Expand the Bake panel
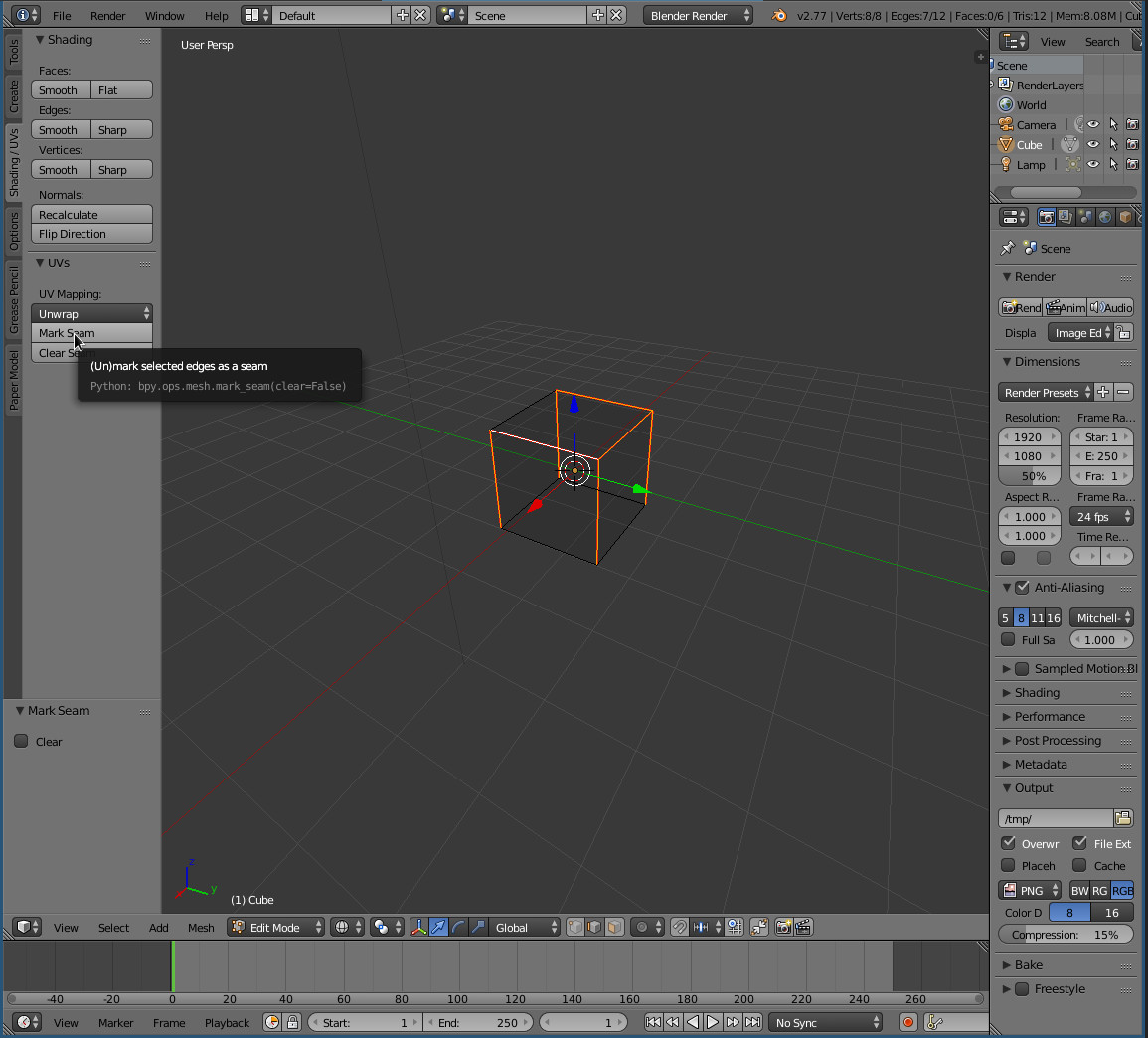1148x1038 pixels. [x=1007, y=965]
